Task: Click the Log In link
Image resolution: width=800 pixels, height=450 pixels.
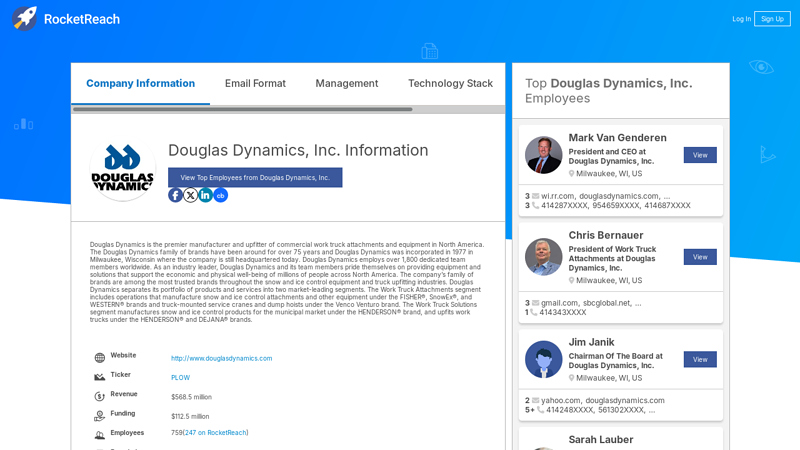Action: tap(741, 19)
